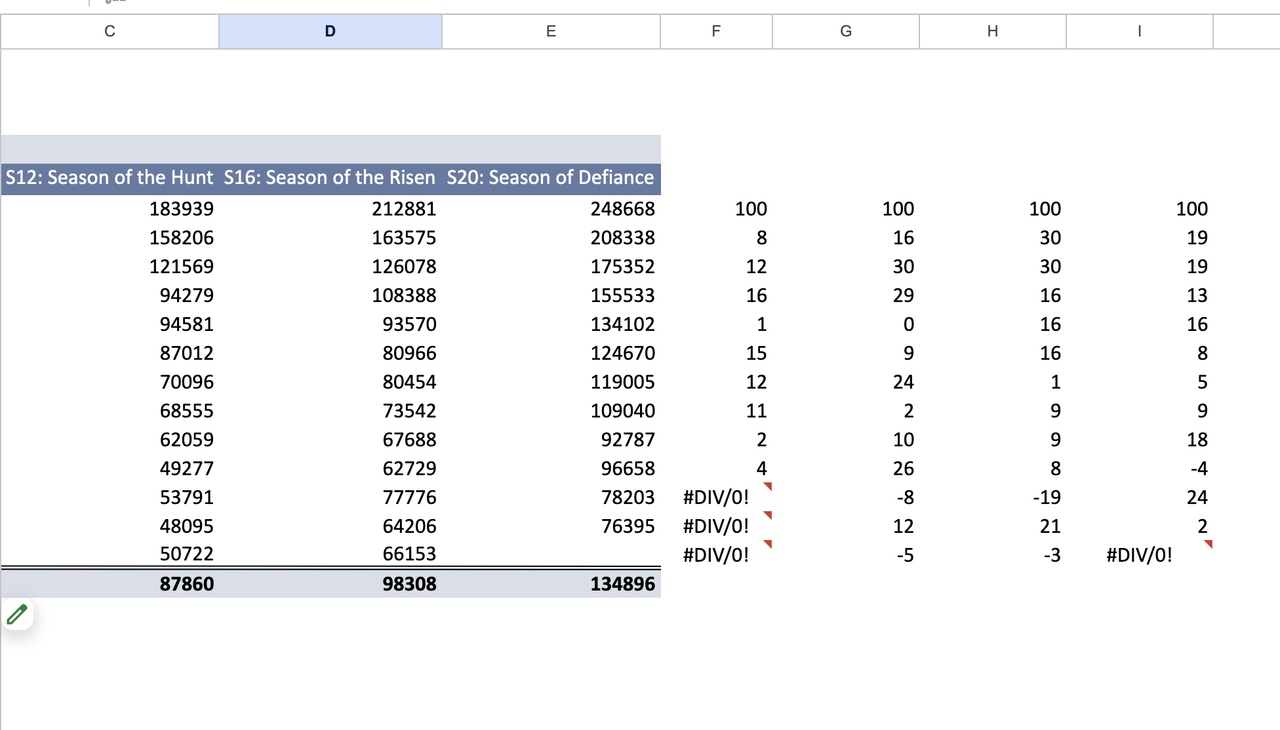The width and height of the screenshot is (1280, 730).
Task: Select the #DIV/0! error cell in column I
Action: coord(1139,554)
